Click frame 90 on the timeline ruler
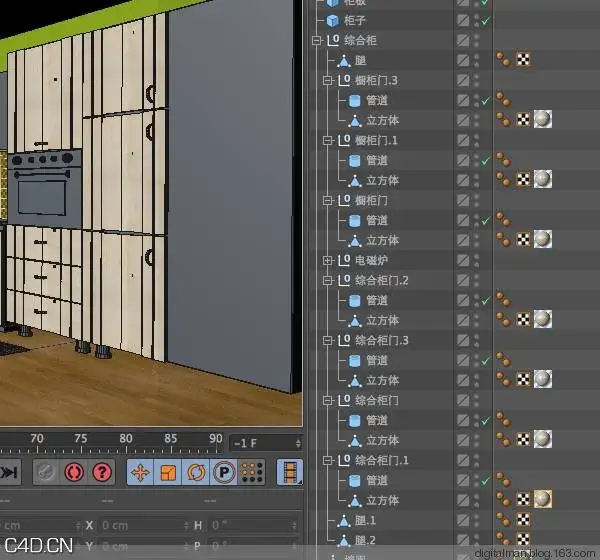The height and width of the screenshot is (560, 600). pos(215,439)
